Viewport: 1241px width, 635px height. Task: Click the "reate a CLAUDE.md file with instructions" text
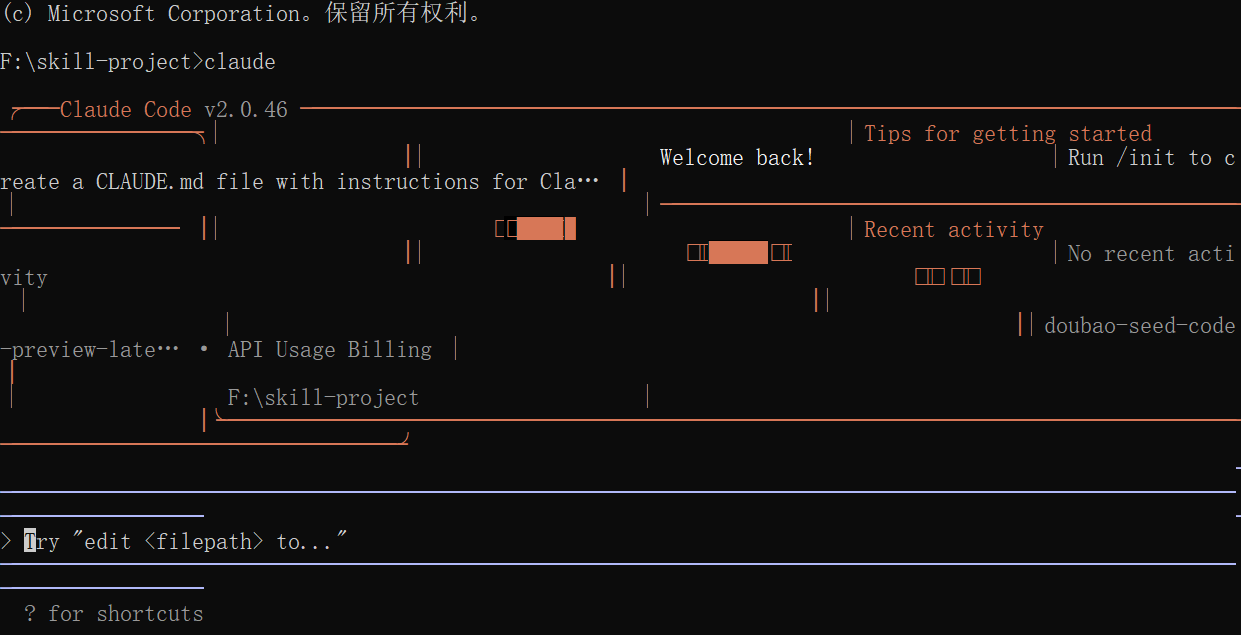pos(300,182)
